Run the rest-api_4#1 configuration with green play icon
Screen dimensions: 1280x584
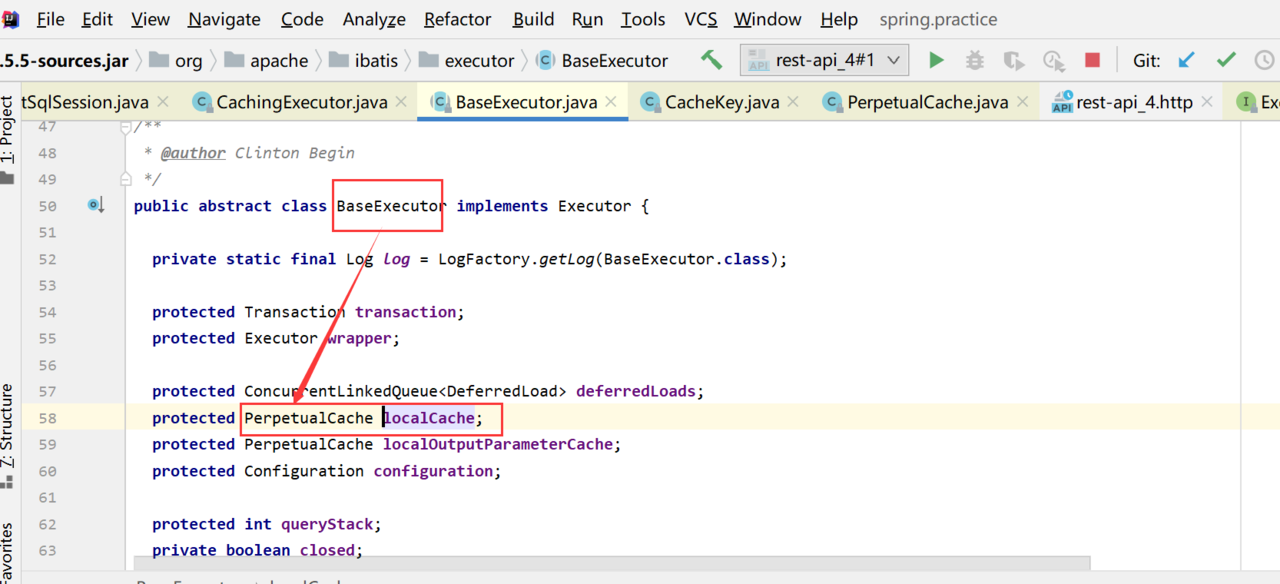[936, 60]
